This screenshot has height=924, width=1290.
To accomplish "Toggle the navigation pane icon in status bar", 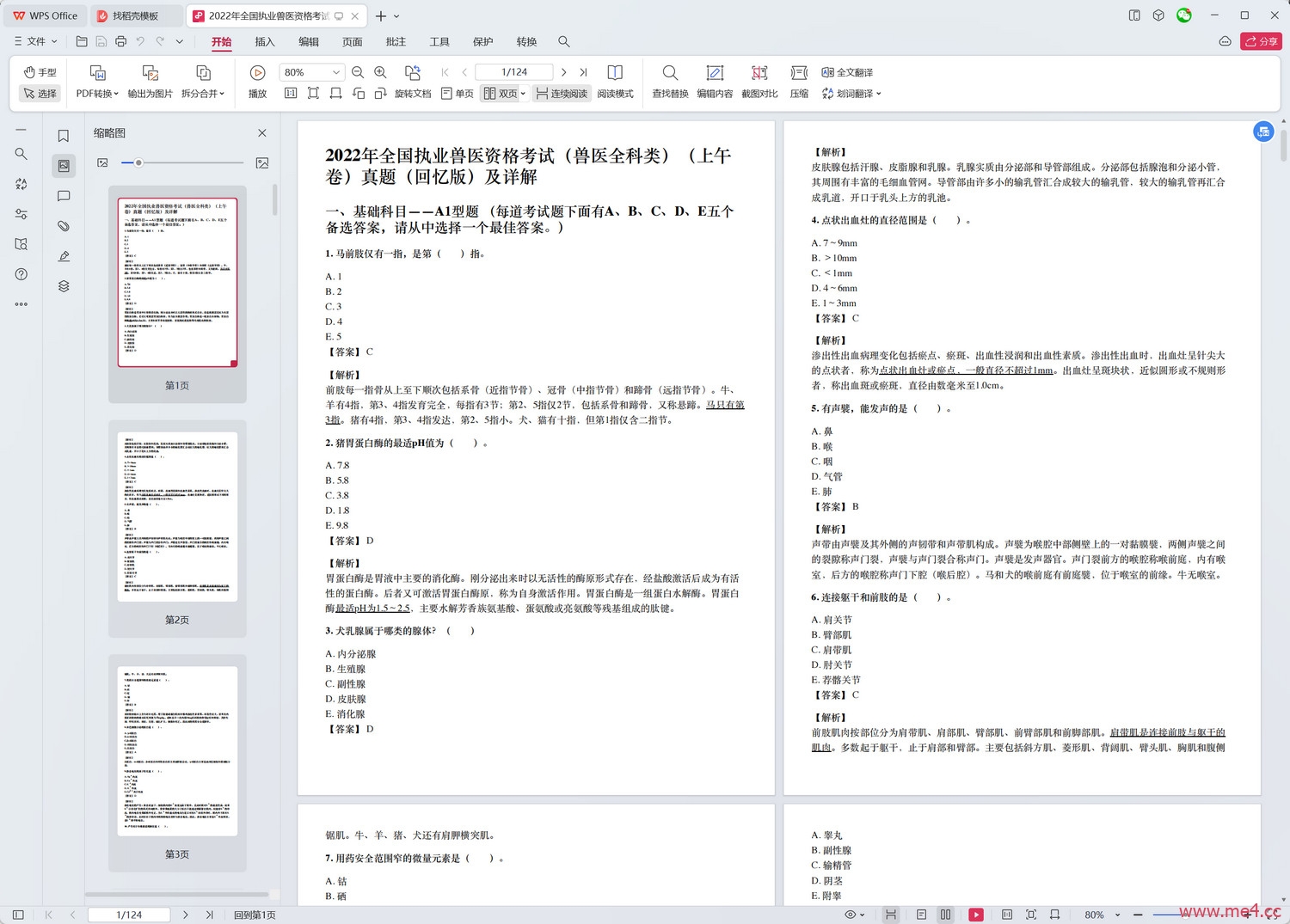I will pos(18,915).
